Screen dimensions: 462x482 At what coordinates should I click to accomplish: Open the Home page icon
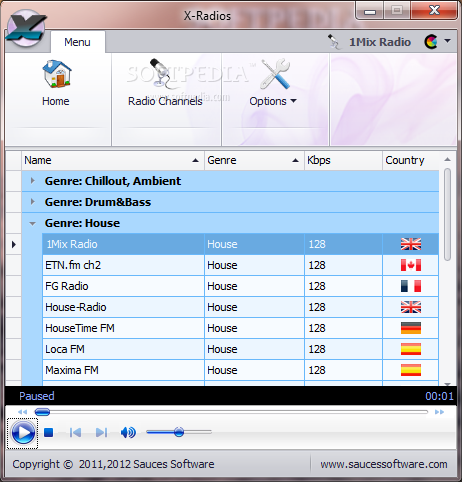click(57, 74)
